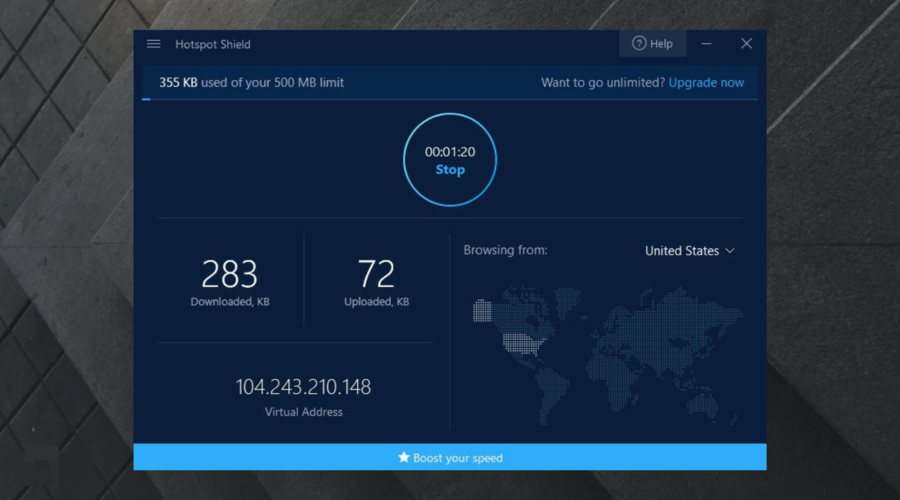Image resolution: width=900 pixels, height=500 pixels.
Task: Click the Browsing from label
Action: tap(505, 250)
